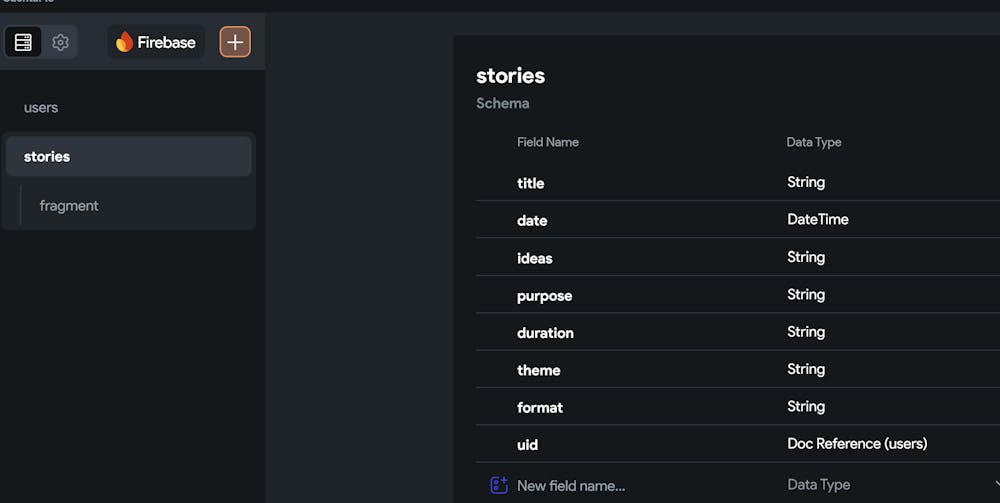Click the purpose field name
Image resolution: width=1000 pixels, height=503 pixels.
[x=544, y=295]
